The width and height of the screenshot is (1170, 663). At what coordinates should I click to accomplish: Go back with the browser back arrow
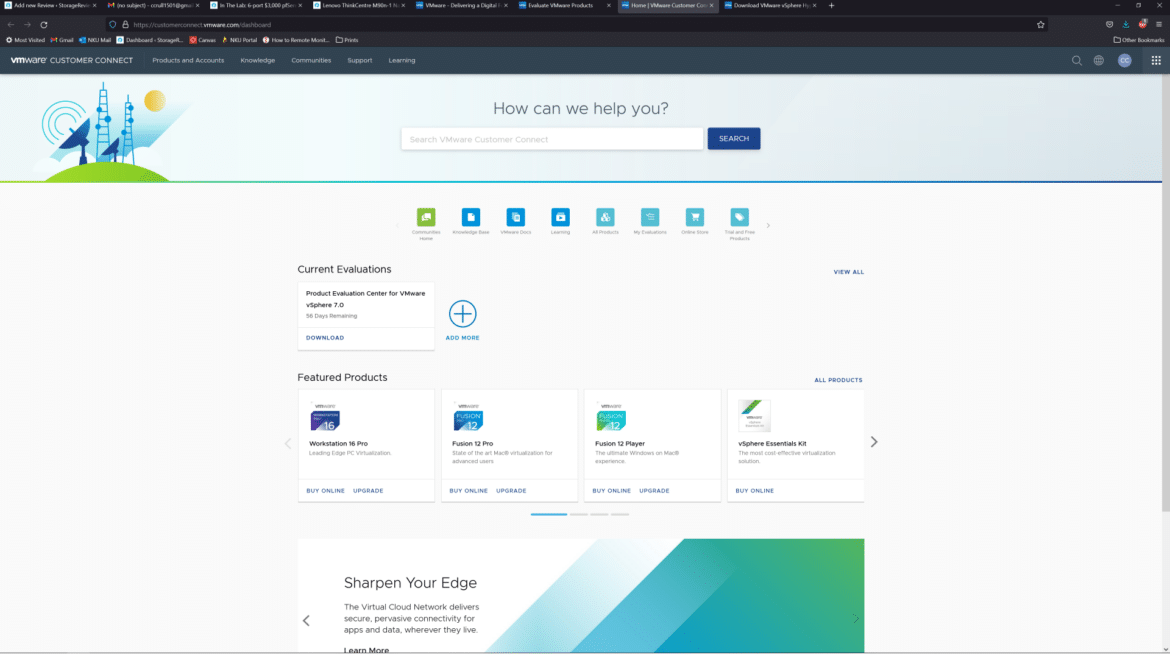click(x=10, y=25)
